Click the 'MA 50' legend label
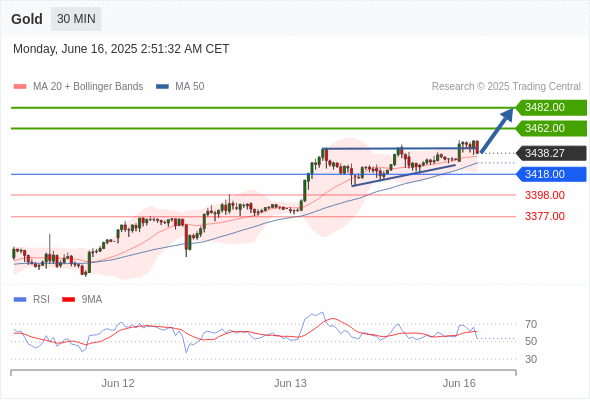 point(190,87)
